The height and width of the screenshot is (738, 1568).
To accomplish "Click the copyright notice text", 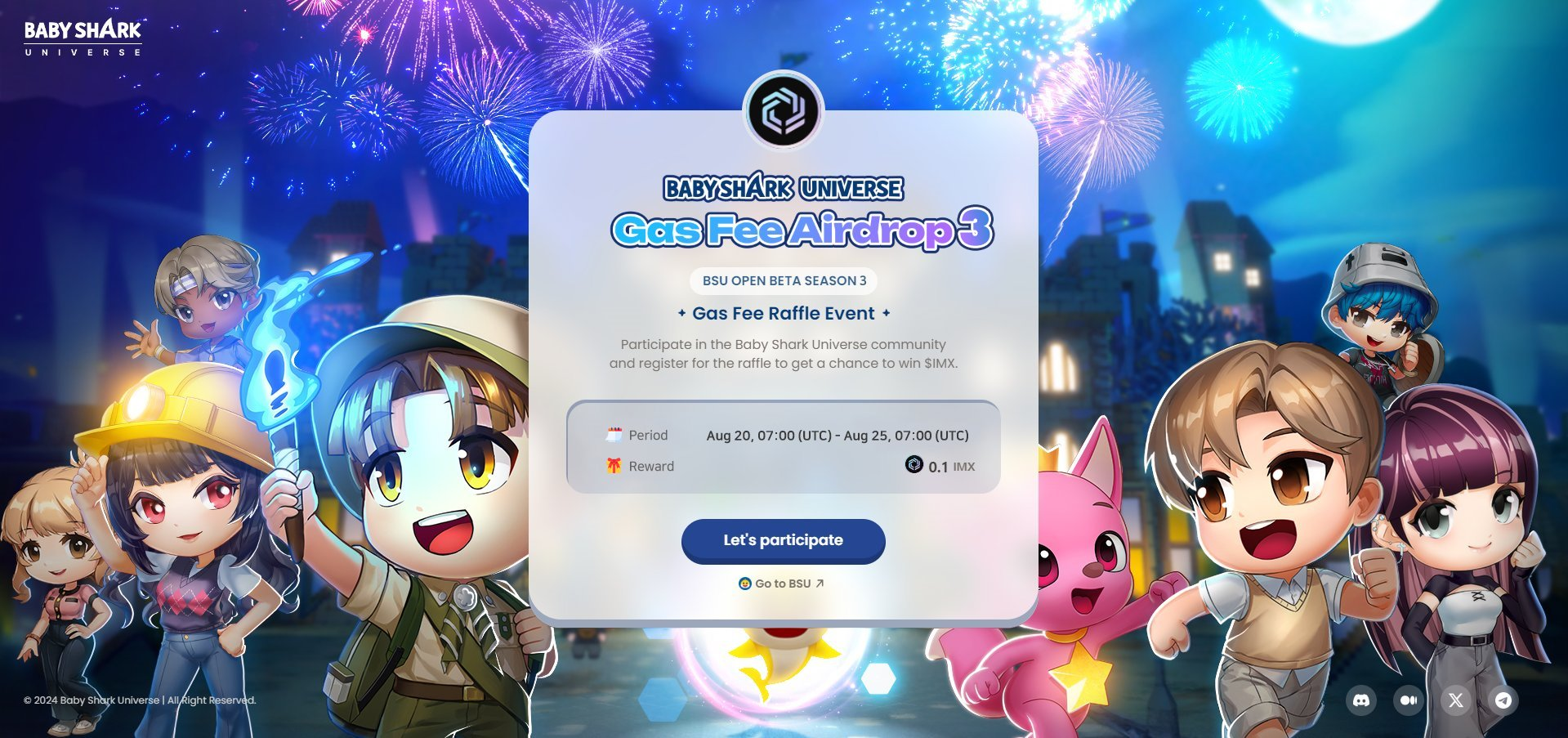I will (140, 700).
